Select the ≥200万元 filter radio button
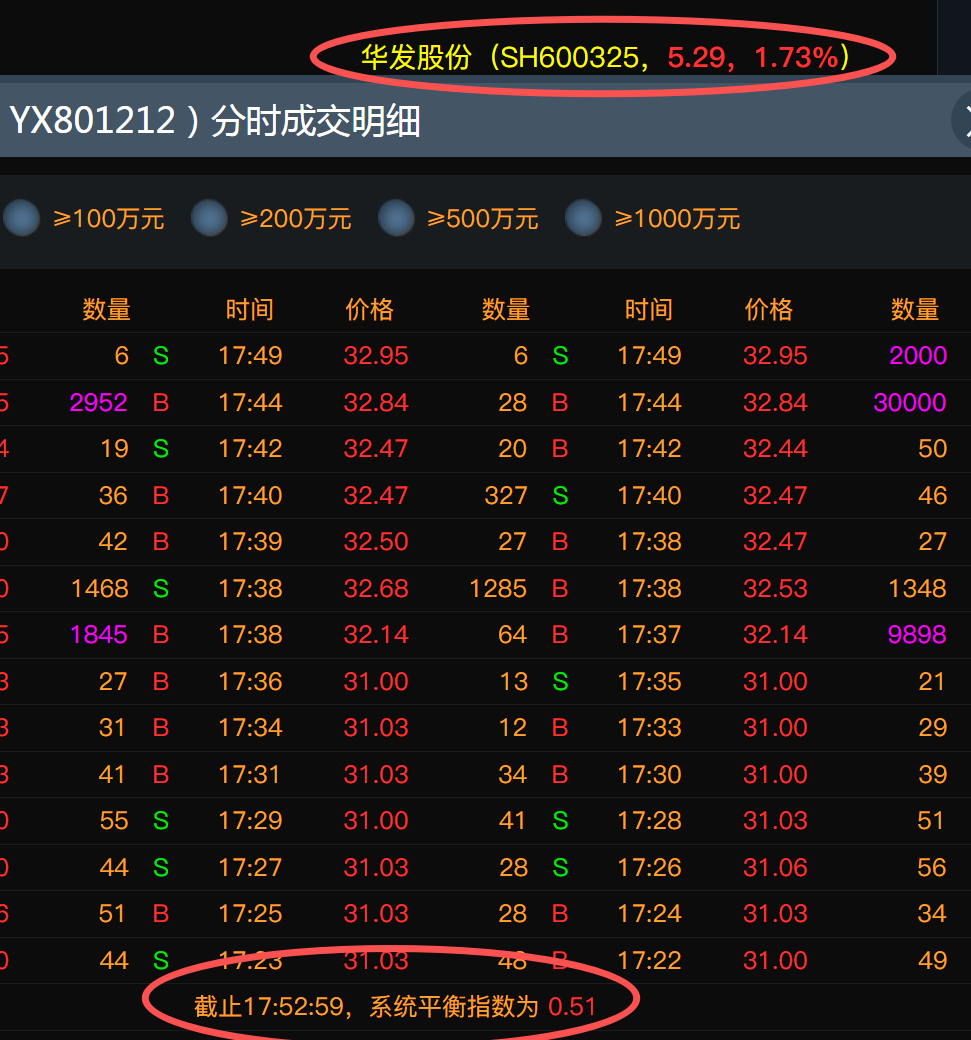 (x=209, y=218)
